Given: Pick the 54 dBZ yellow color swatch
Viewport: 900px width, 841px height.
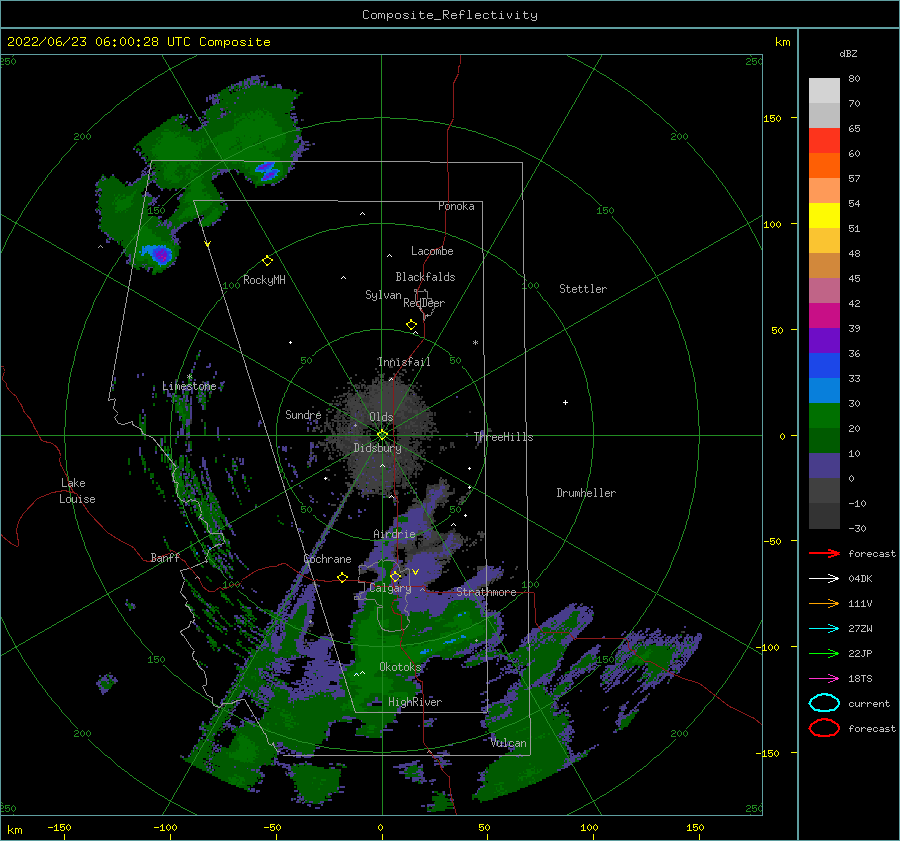Looking at the screenshot, I should tap(824, 215).
